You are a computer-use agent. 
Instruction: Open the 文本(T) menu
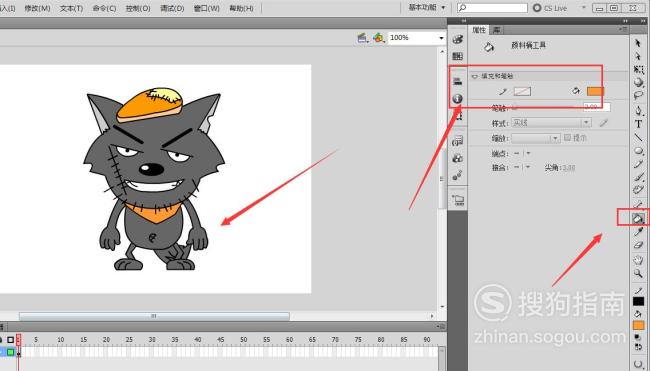click(x=71, y=8)
